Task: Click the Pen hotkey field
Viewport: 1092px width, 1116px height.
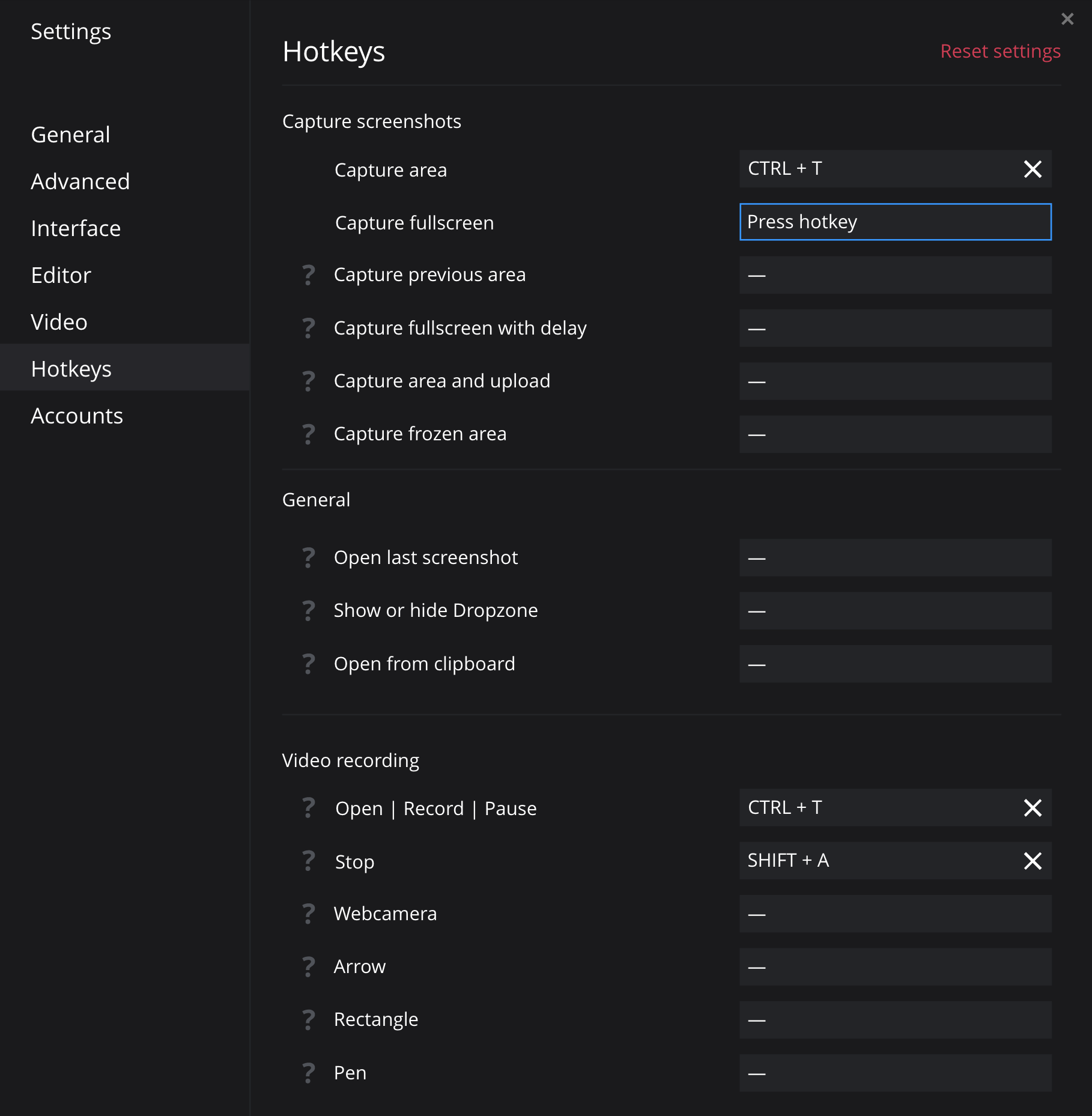Action: (895, 1073)
